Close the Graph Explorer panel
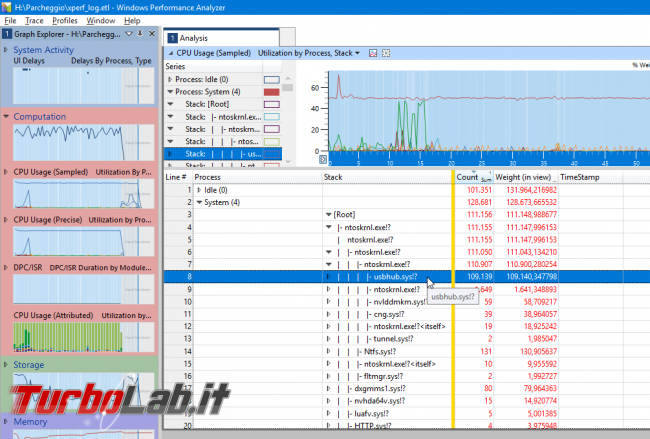This screenshot has height=439, width=650. click(152, 34)
